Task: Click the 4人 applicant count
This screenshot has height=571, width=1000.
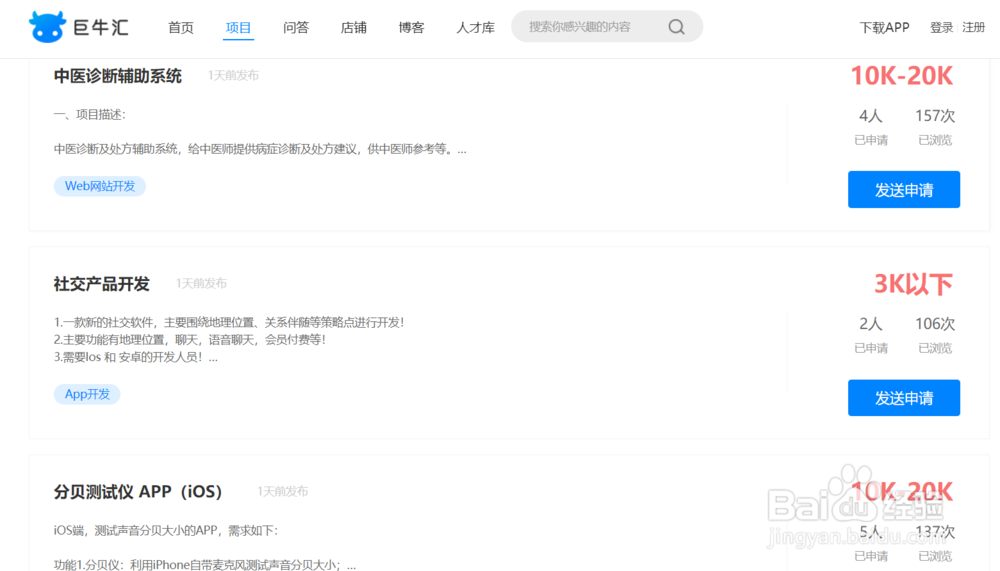Action: (x=871, y=115)
